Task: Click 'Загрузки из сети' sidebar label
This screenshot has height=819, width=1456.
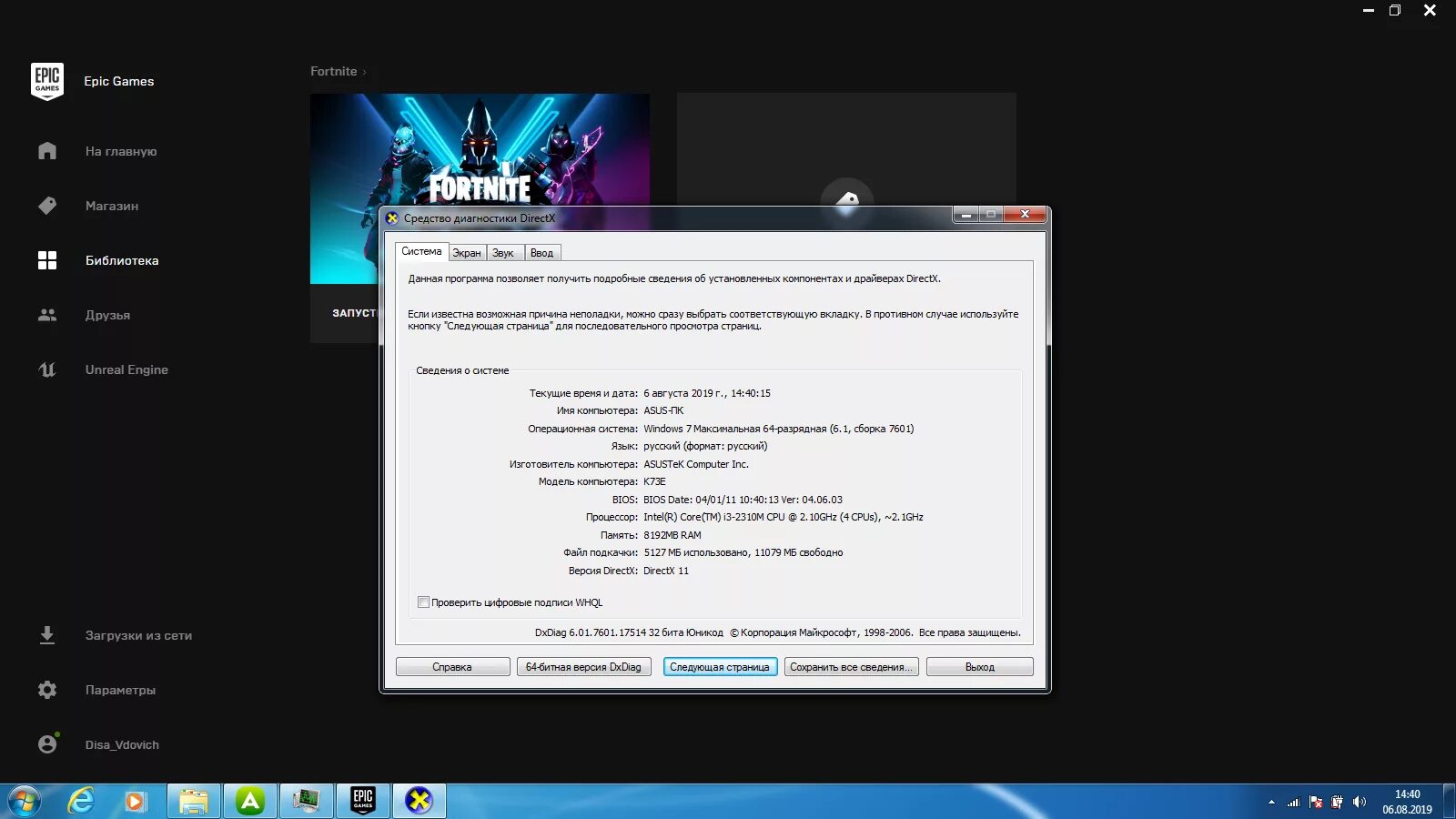Action: (138, 635)
